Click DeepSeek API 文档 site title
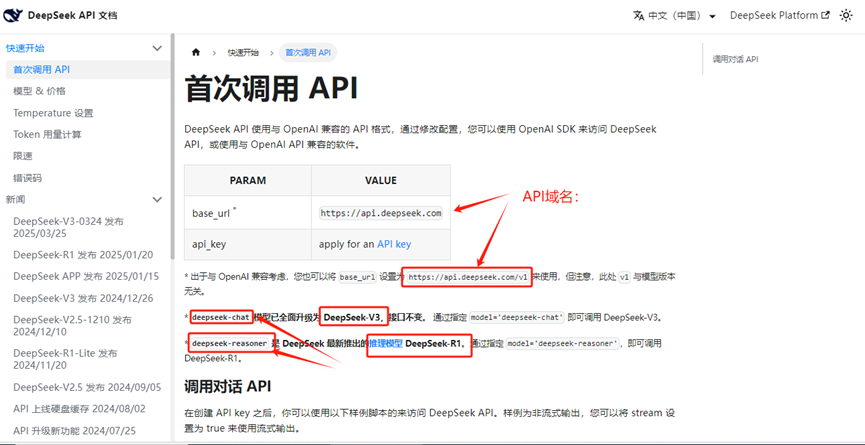The width and height of the screenshot is (865, 445). click(72, 15)
